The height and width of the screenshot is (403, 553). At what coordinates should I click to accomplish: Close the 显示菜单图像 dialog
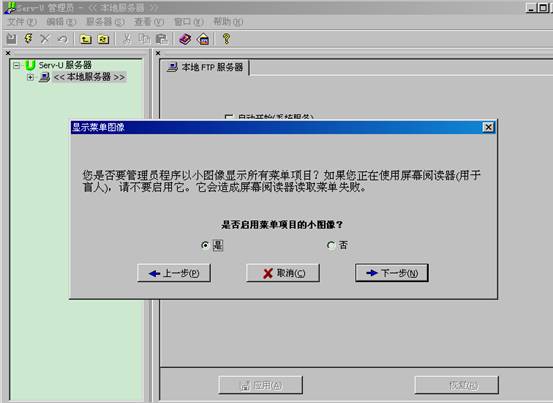click(488, 127)
